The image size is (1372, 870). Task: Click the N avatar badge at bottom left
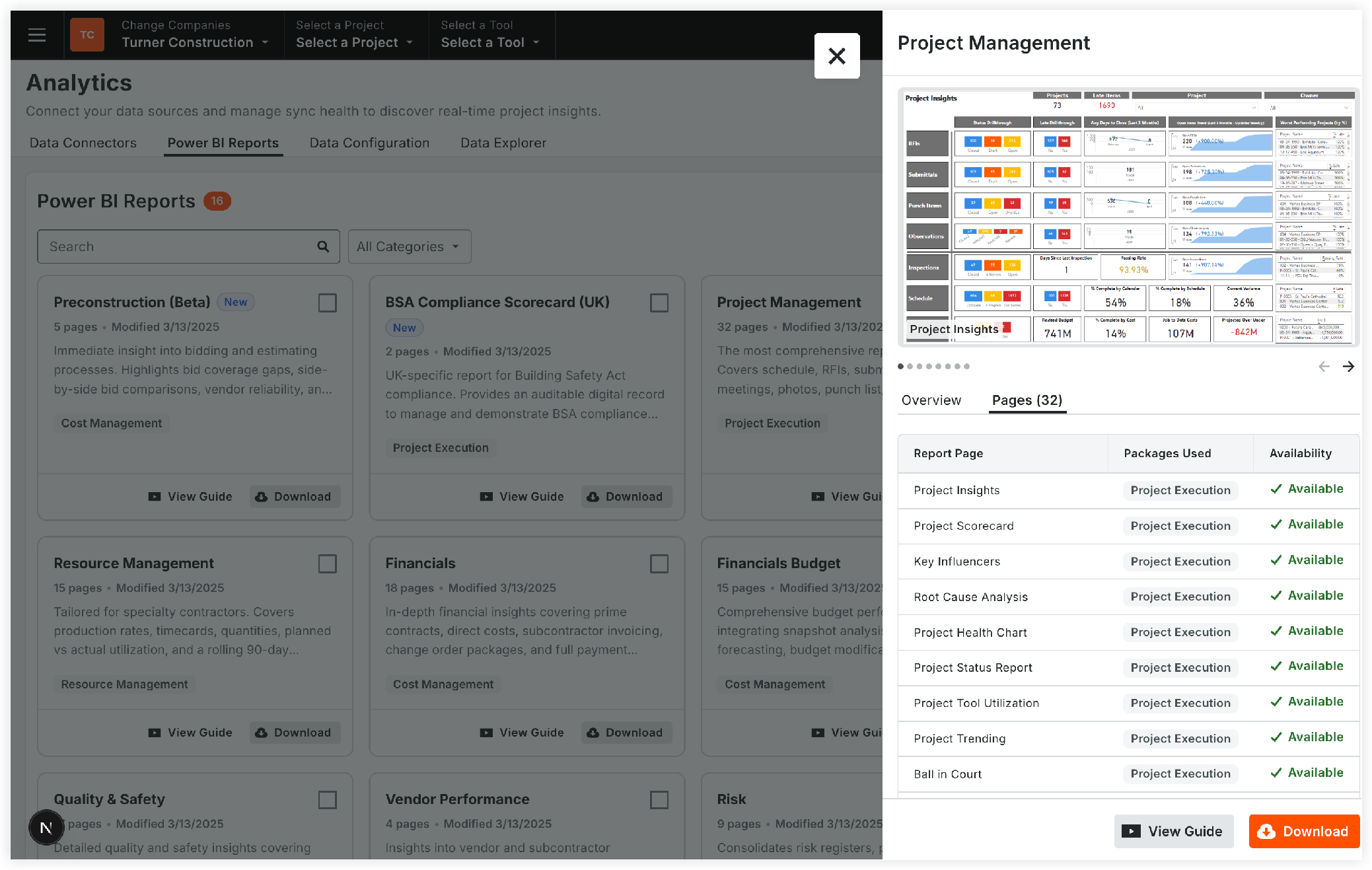[46, 827]
